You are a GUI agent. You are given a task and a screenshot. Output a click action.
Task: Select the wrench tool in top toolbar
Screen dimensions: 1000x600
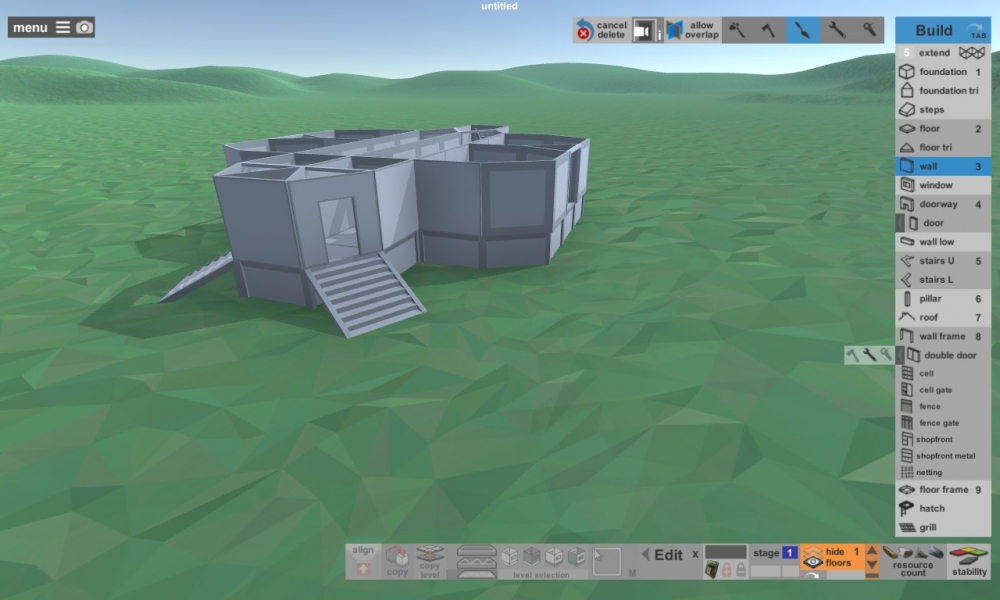(836, 31)
